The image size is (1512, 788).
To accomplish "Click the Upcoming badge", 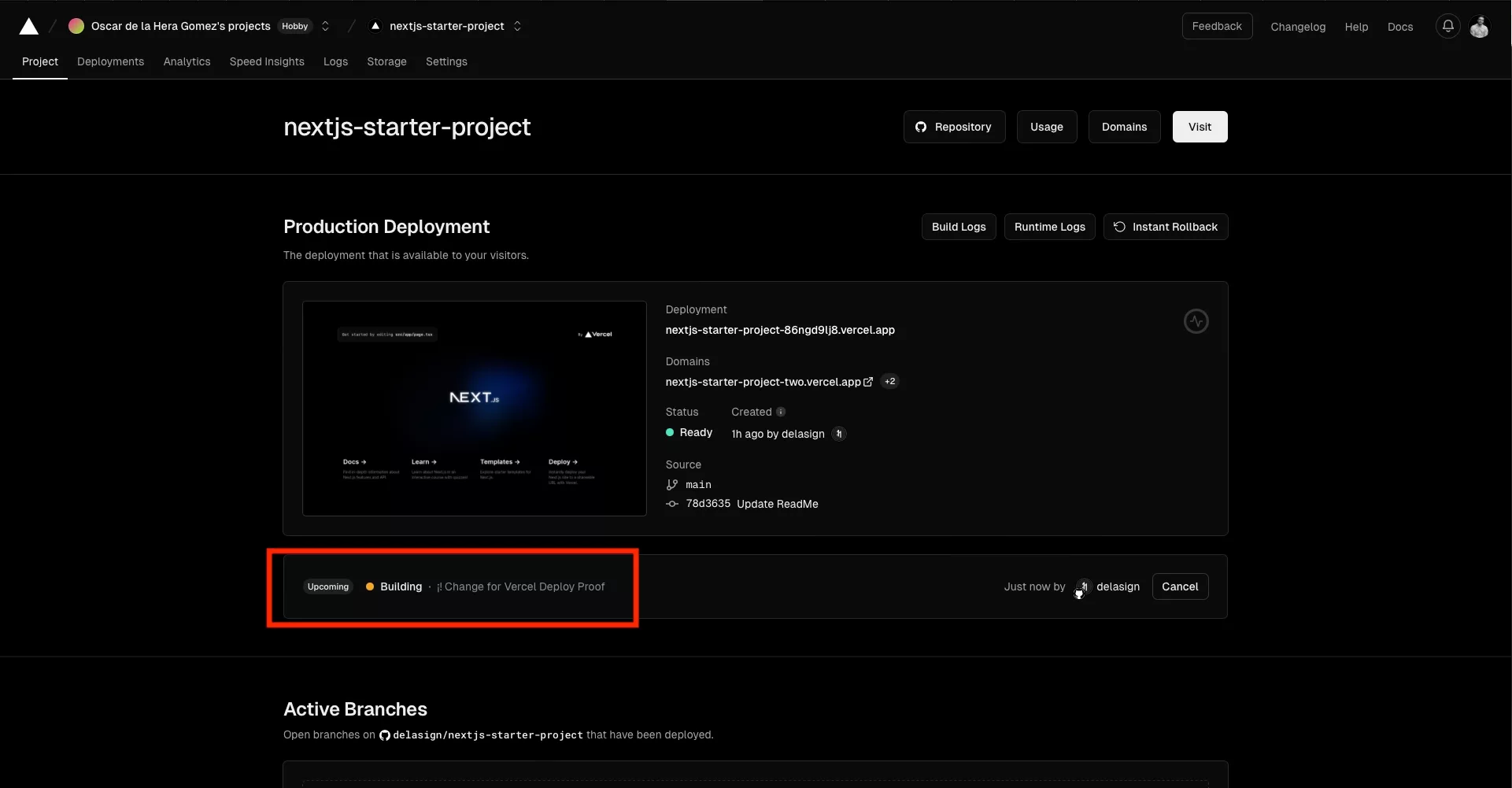I will coord(327,586).
